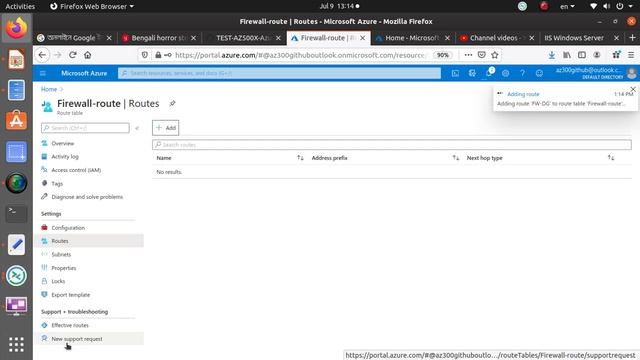Toggle Firefox sidebar view icon
This screenshot has width=640, height=360.
click(582, 55)
